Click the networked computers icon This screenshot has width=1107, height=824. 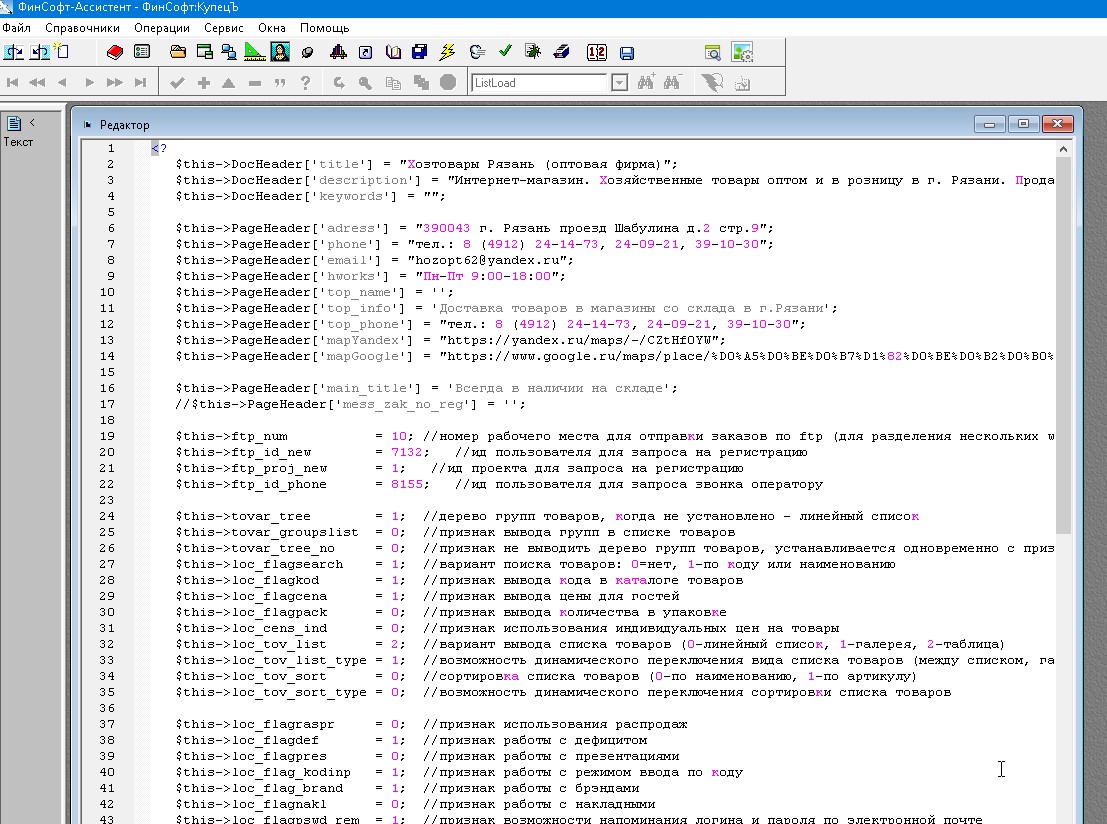pyautogui.click(x=230, y=52)
